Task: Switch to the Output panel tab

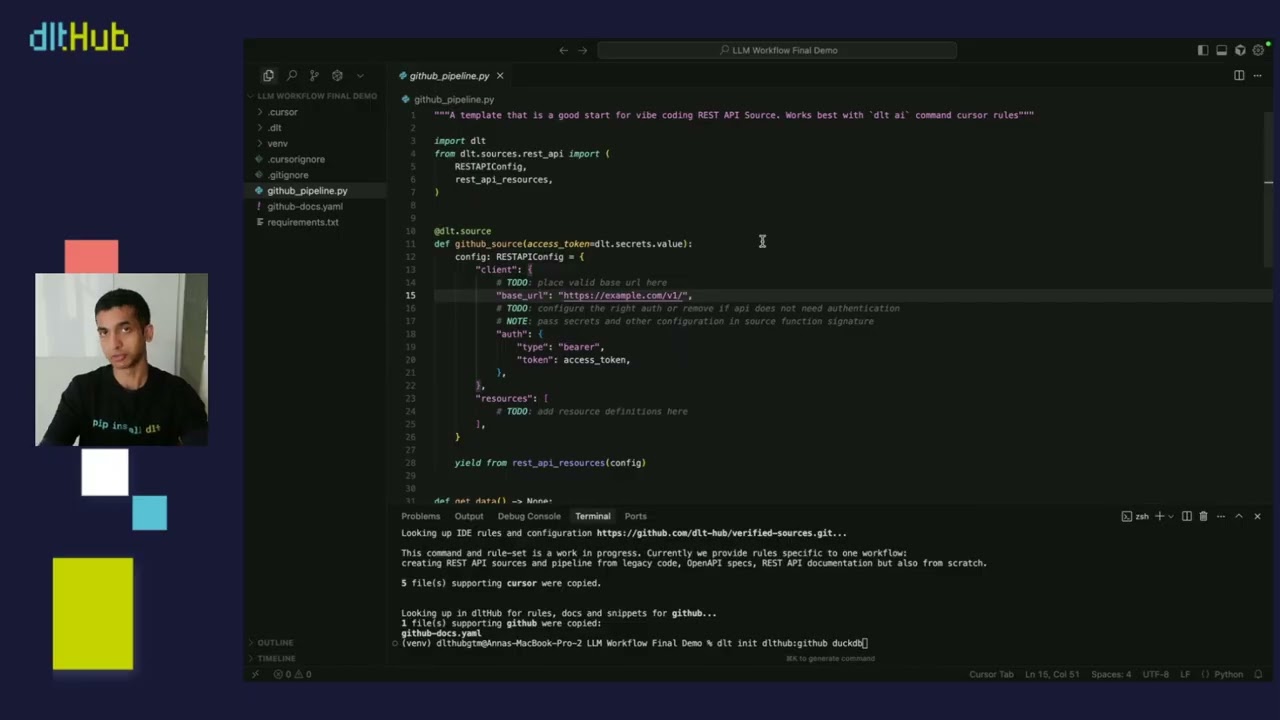Action: [x=469, y=516]
